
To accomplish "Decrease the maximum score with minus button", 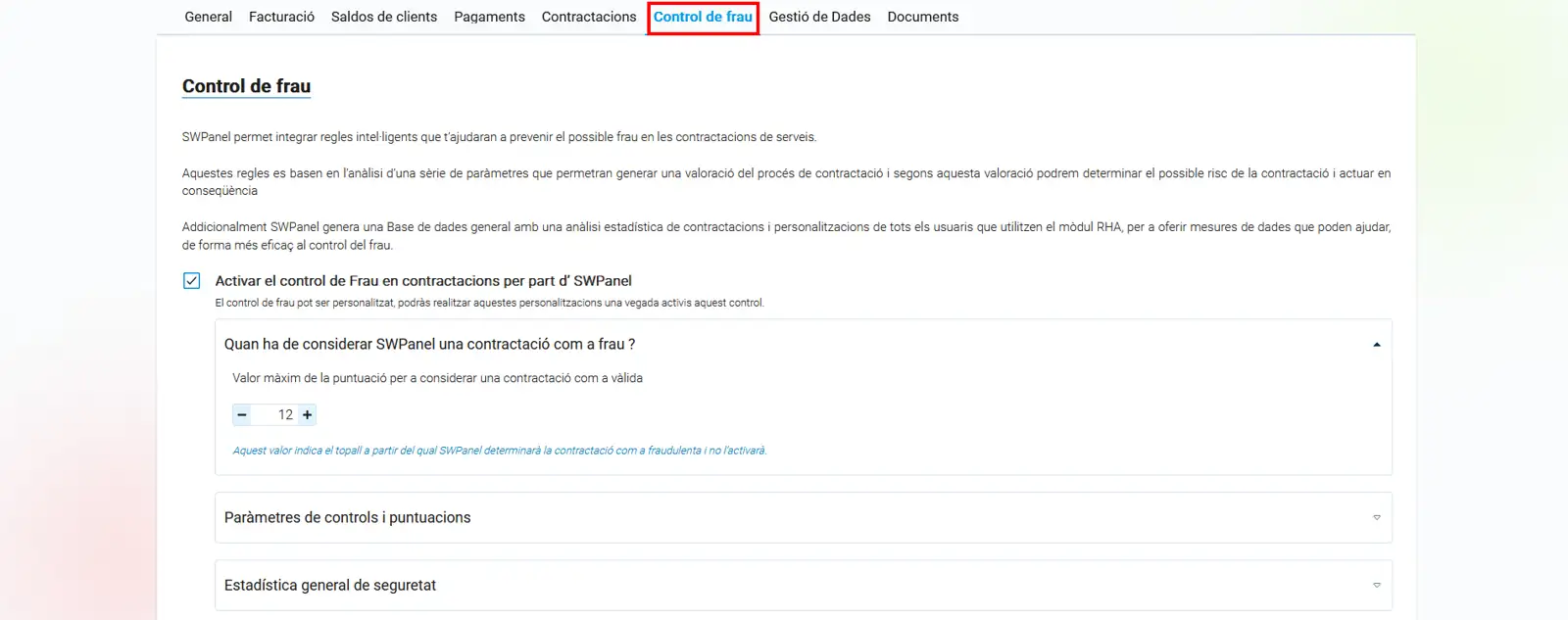I will click(242, 415).
